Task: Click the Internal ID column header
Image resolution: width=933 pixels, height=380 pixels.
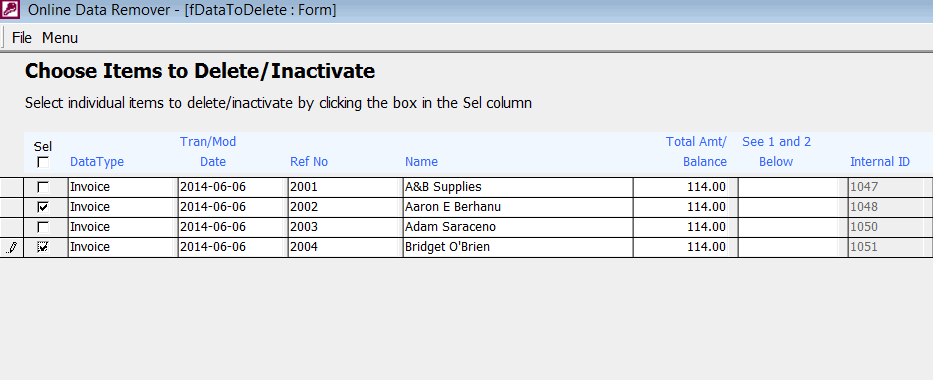Action: [x=880, y=162]
